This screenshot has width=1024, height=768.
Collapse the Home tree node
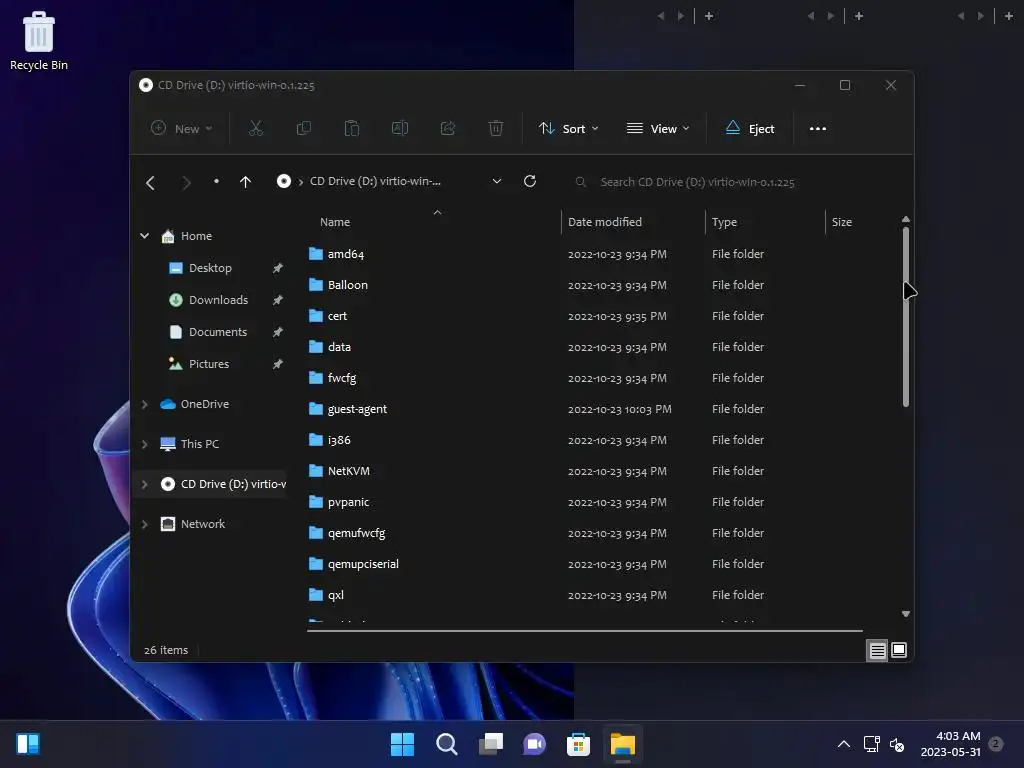pyautogui.click(x=144, y=236)
